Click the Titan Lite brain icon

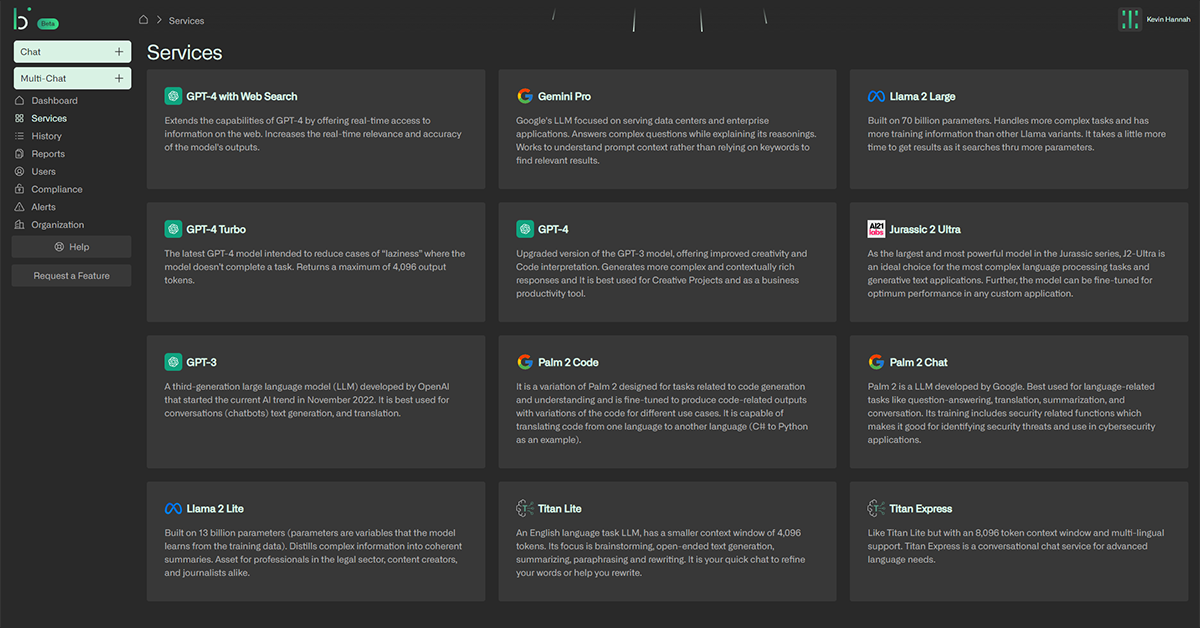click(525, 508)
